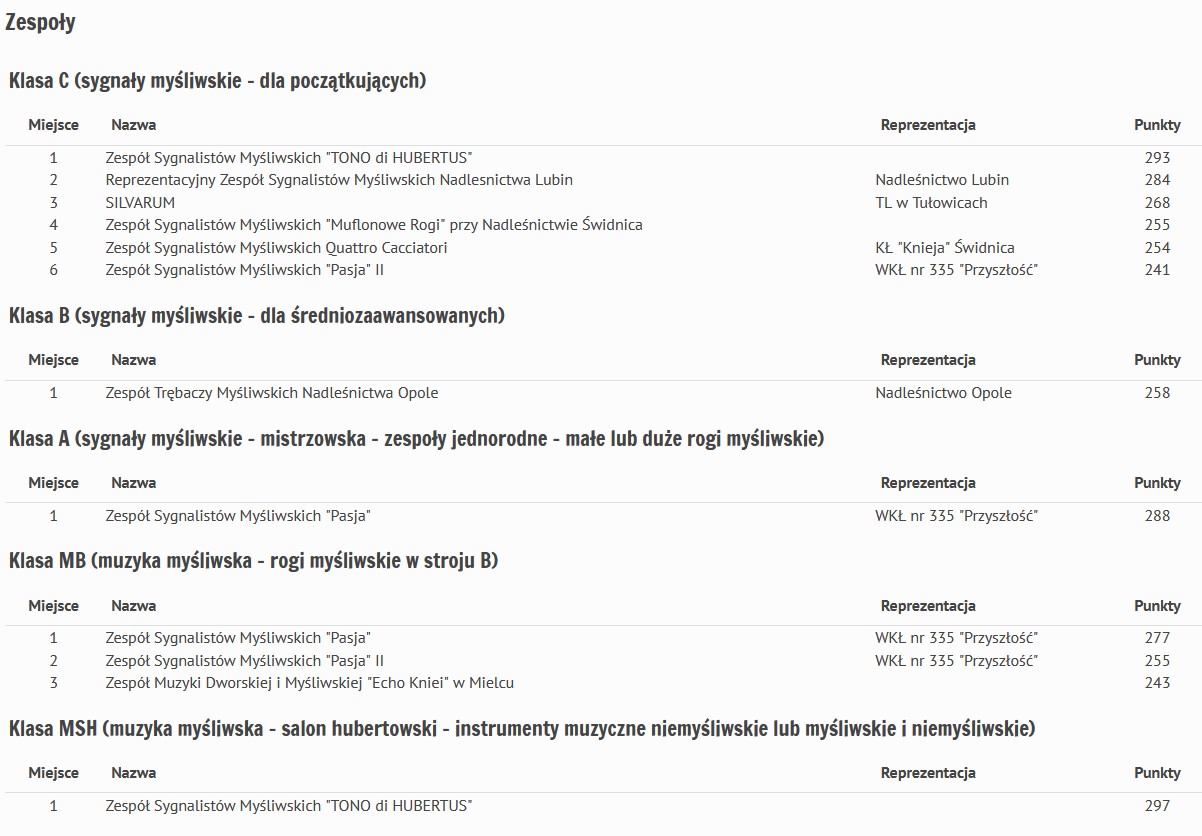This screenshot has height=836, width=1202.
Task: Select the "Quattro Cacciatori" team name
Action: [x=276, y=248]
